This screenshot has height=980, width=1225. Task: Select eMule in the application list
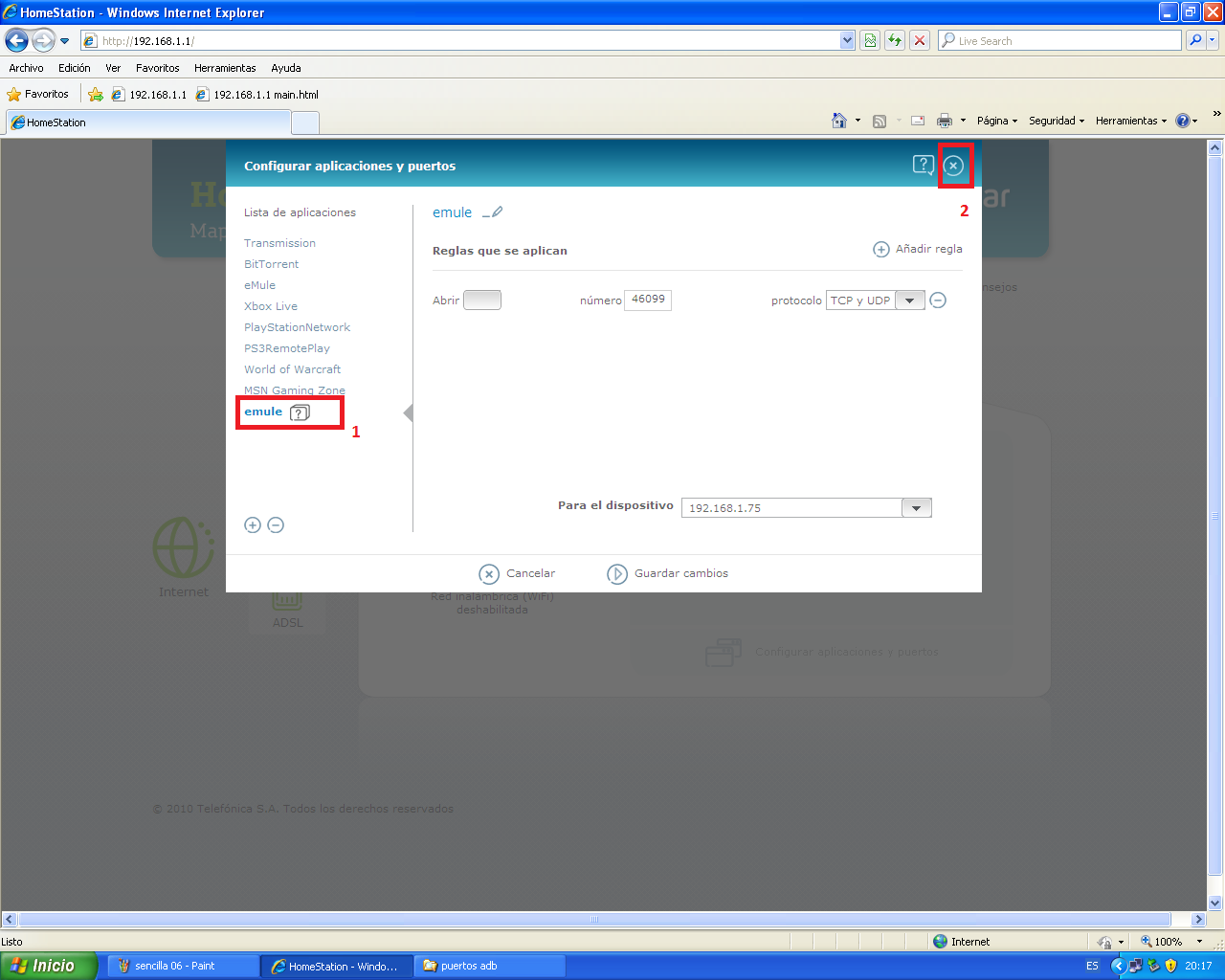[259, 285]
